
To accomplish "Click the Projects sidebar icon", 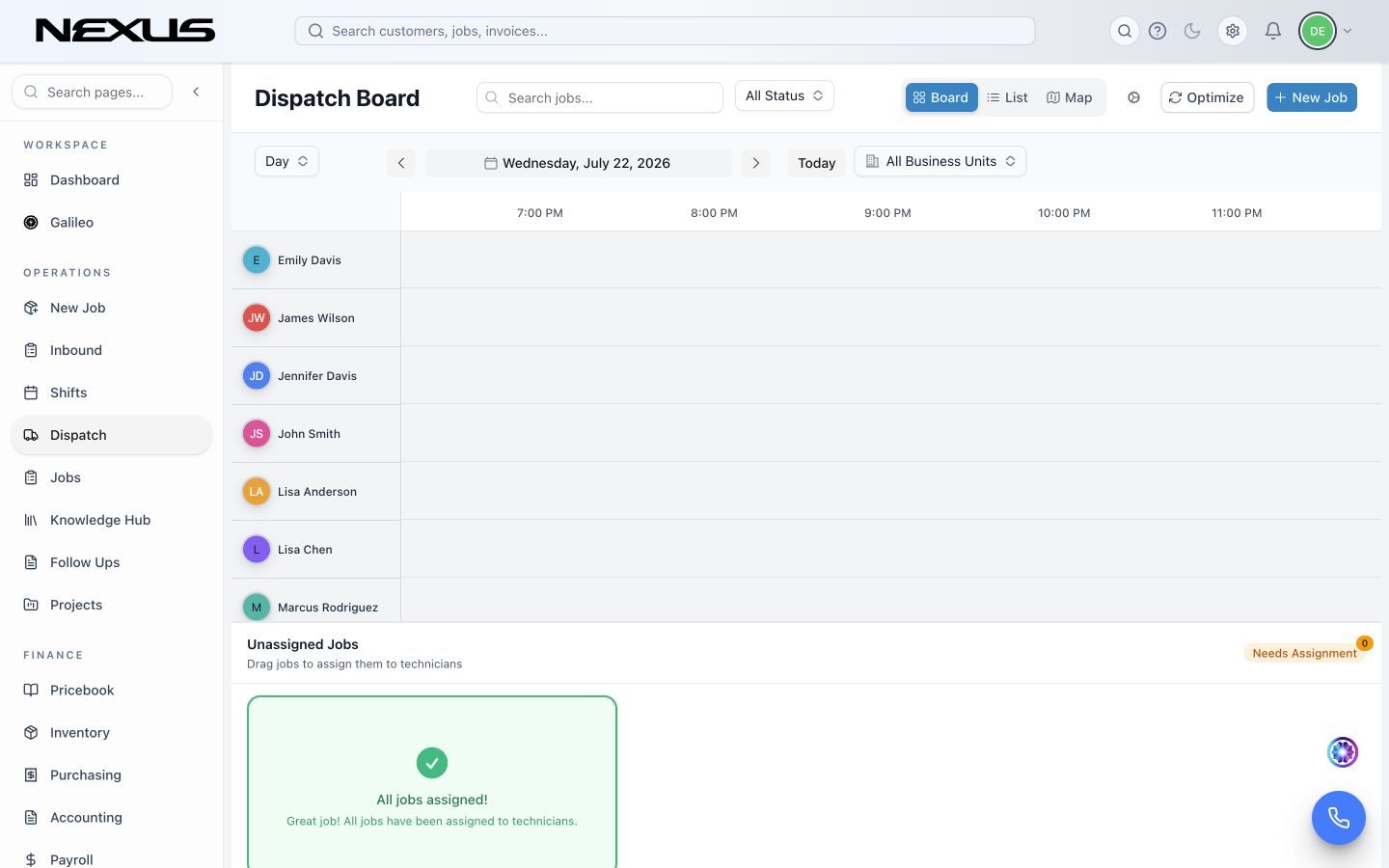I will click(31, 605).
